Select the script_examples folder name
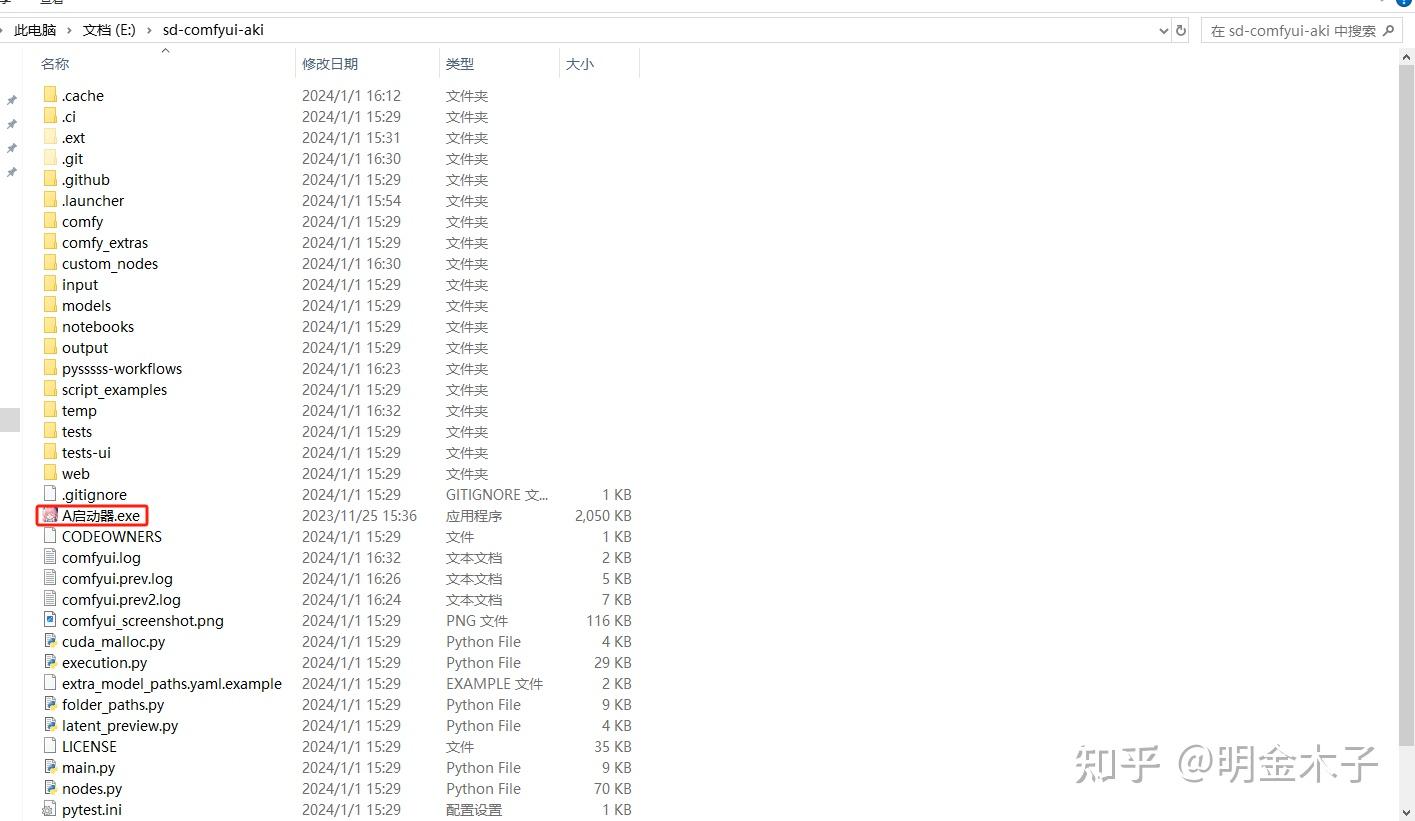Image resolution: width=1415 pixels, height=821 pixels. click(x=114, y=389)
